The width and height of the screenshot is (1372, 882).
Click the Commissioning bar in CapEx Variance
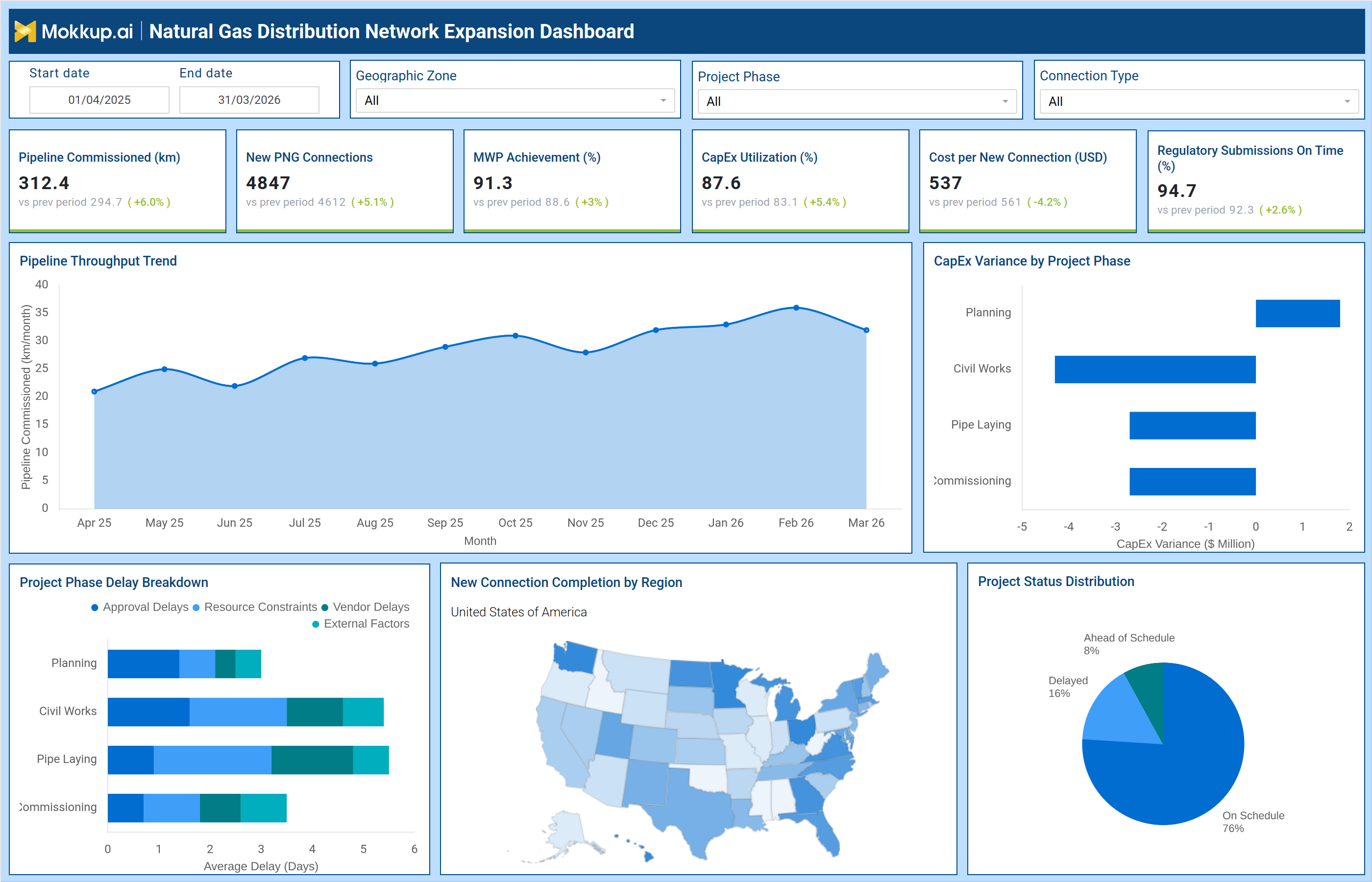1192,482
